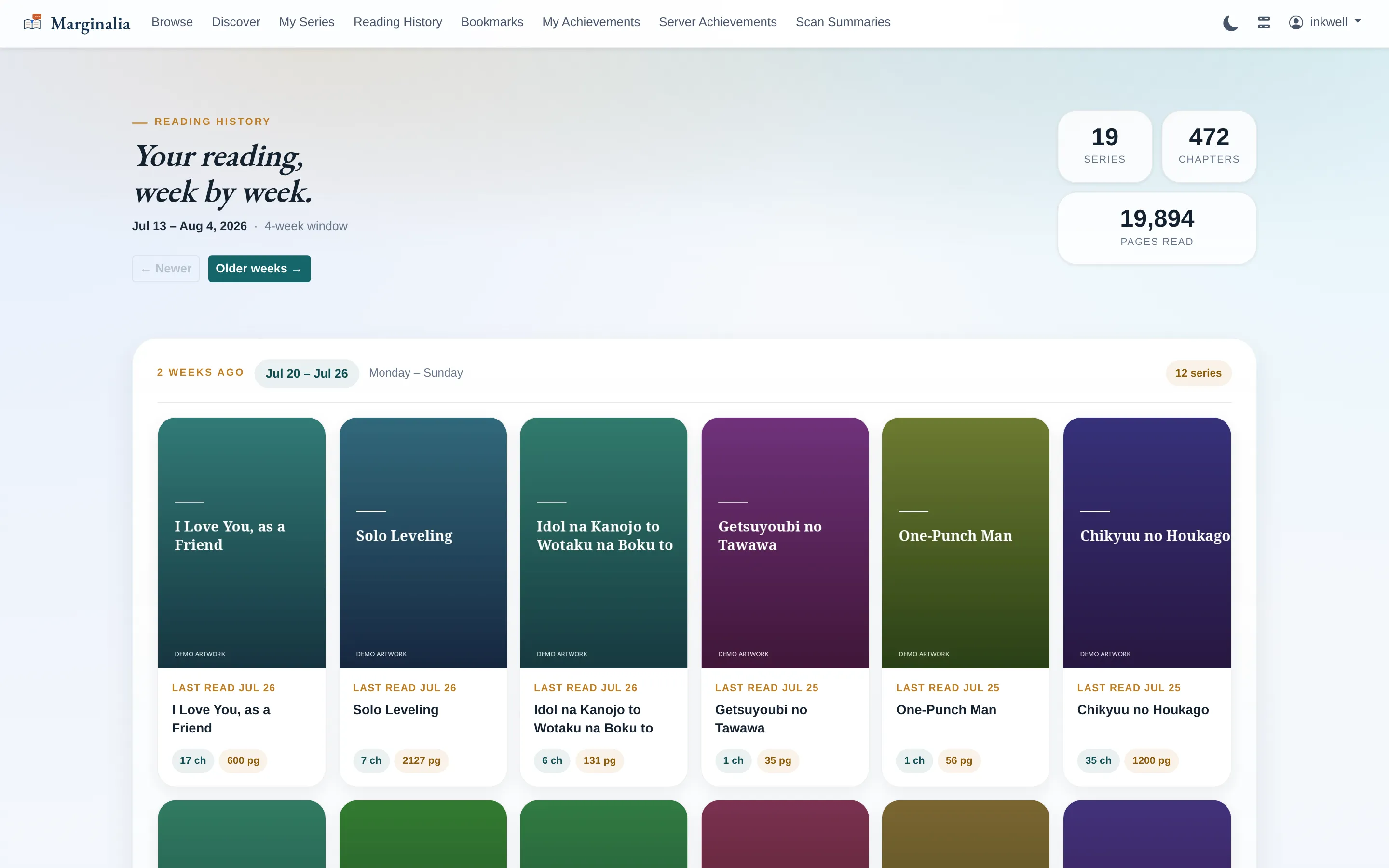1389x868 pixels.
Task: Open the server stack icon
Action: tap(1264, 22)
